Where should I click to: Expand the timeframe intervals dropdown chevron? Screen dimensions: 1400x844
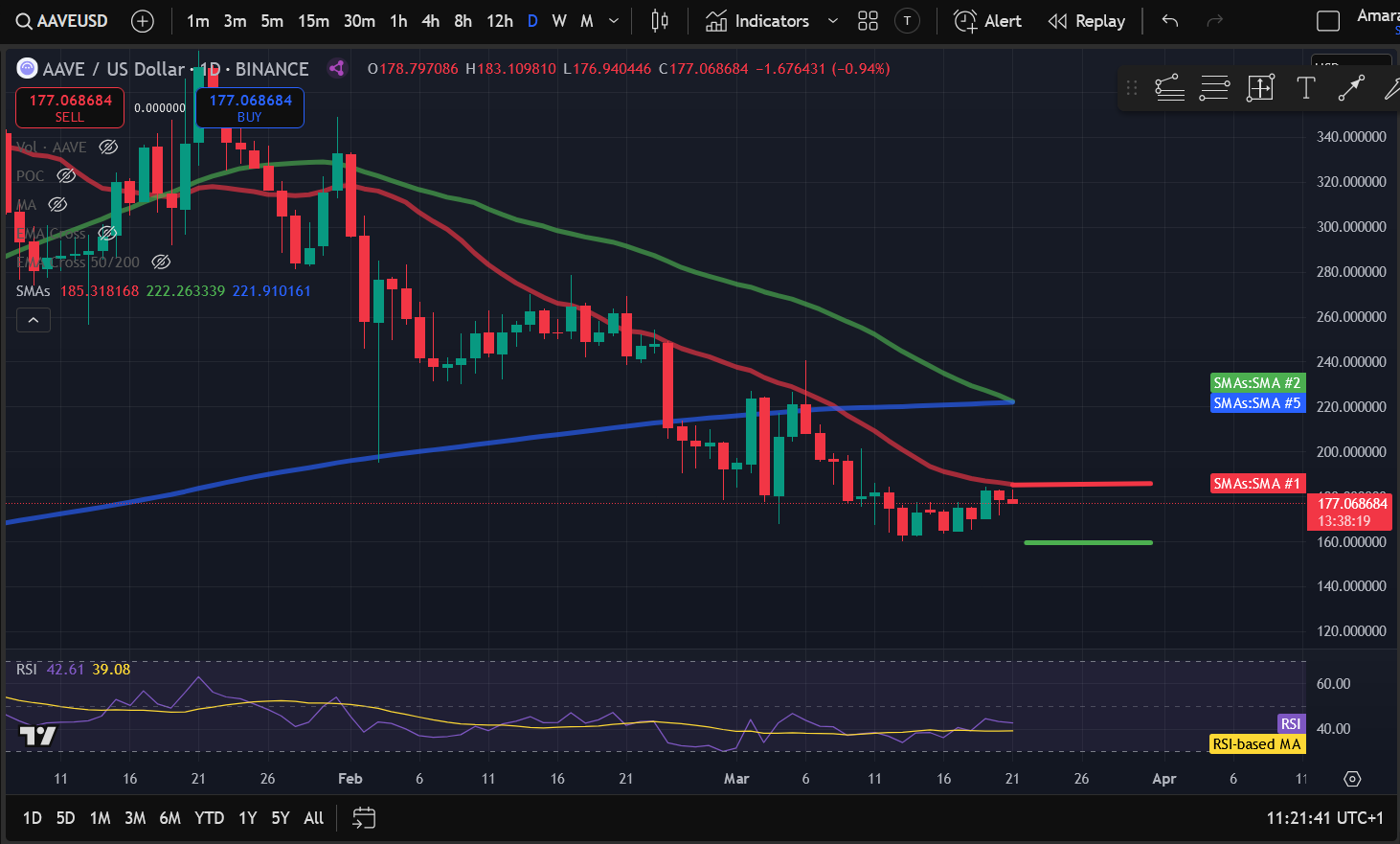(x=614, y=21)
